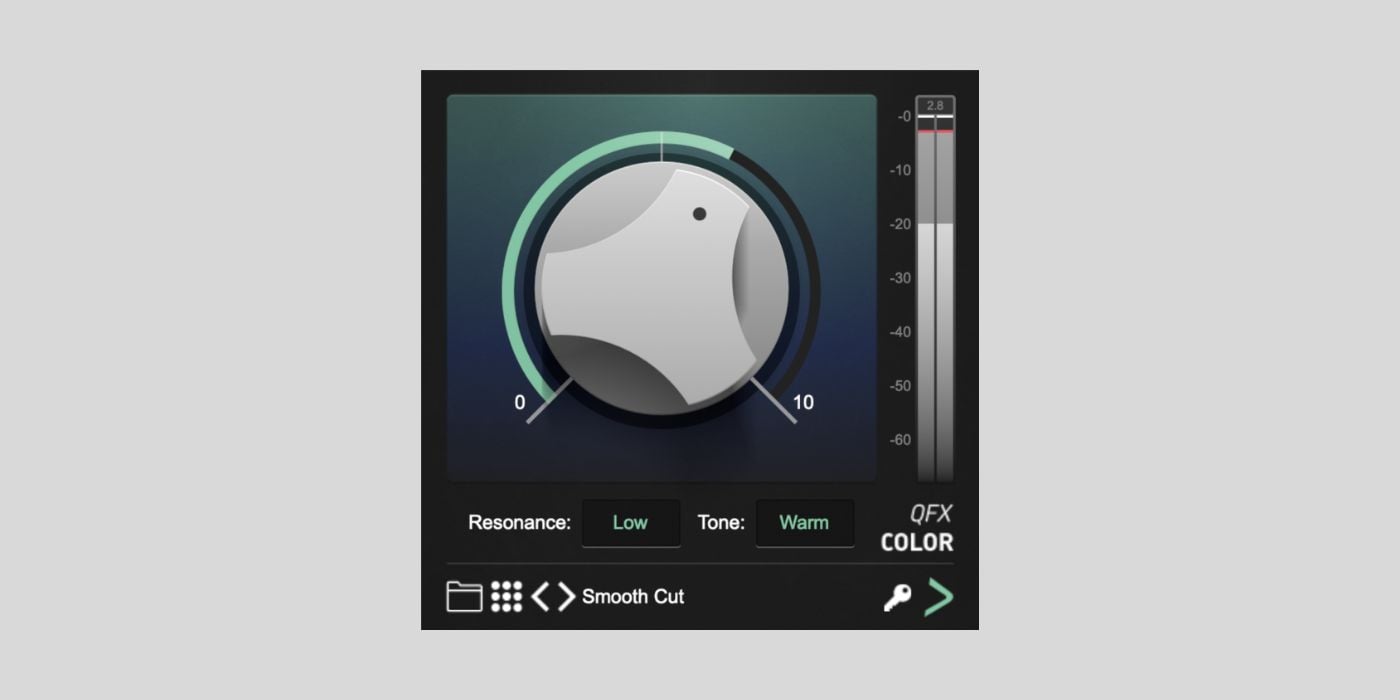Click the -20 mark on meter scale
Screen dimensions: 1400x700
coord(900,225)
